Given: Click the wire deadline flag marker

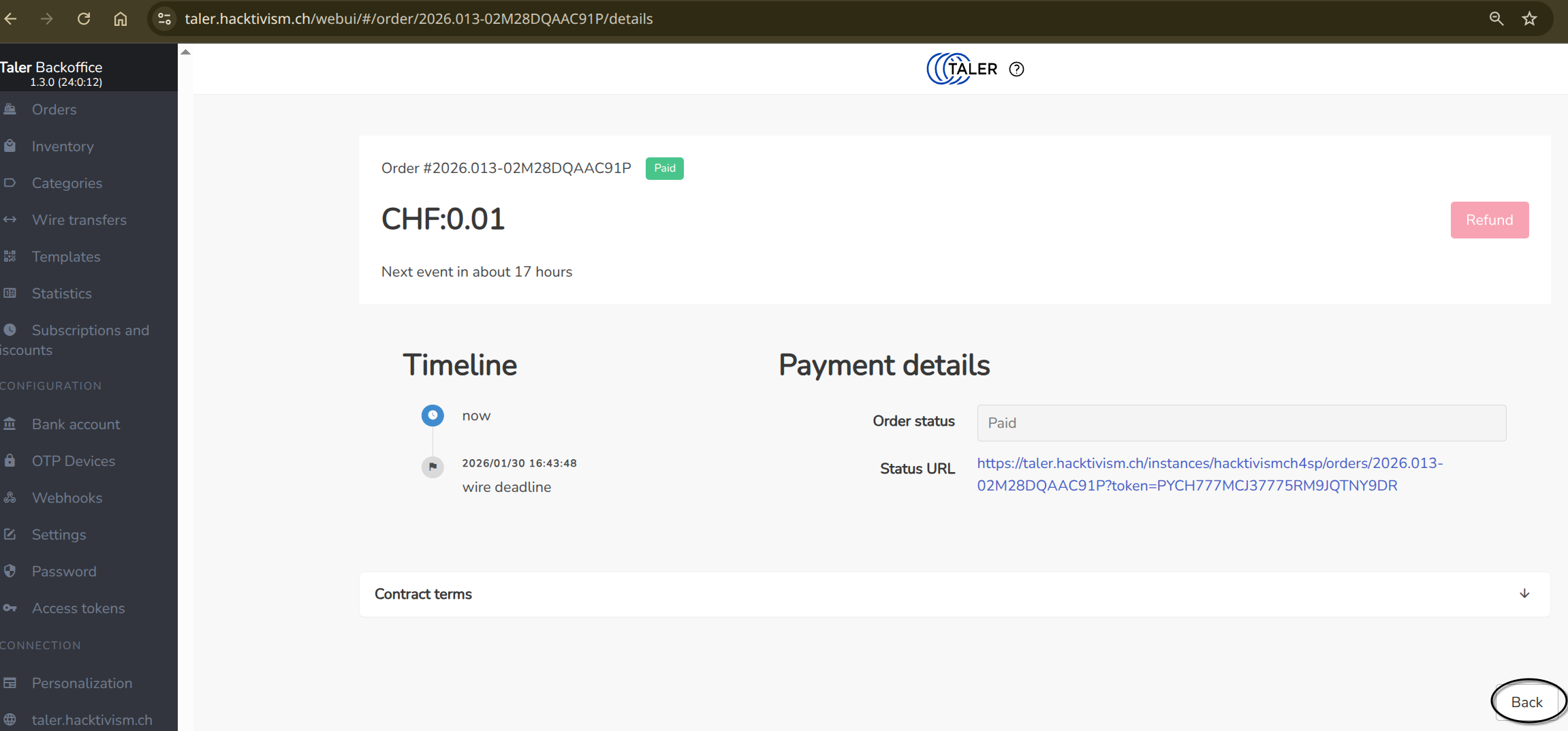Looking at the screenshot, I should point(433,467).
